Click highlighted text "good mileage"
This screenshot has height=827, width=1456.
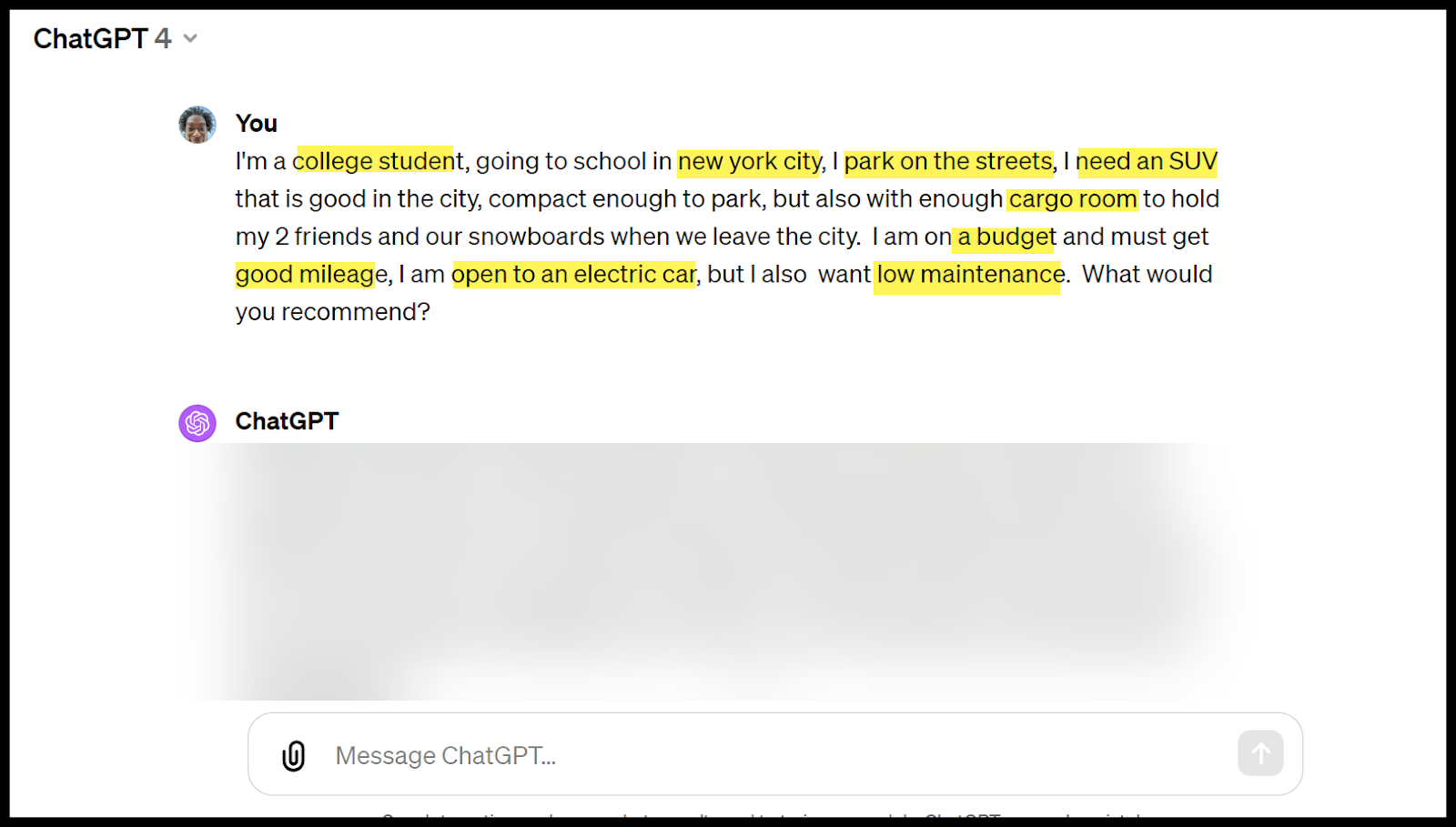coord(311,274)
